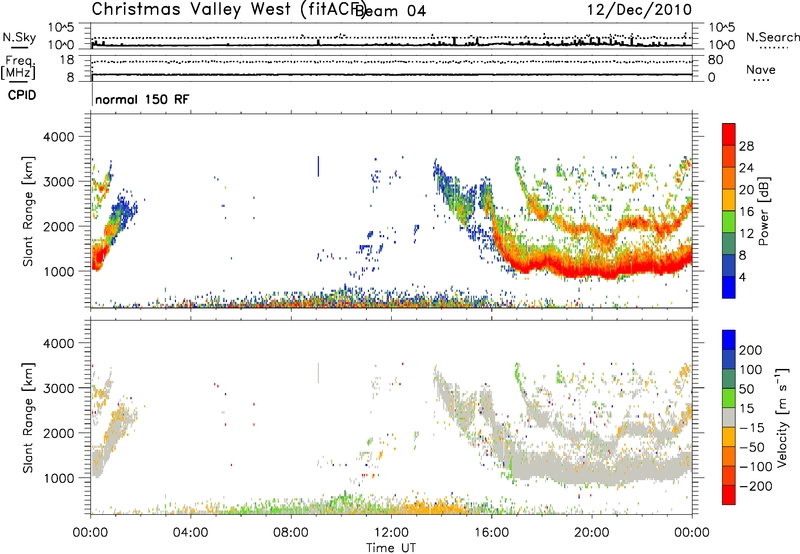Click the '28' tick on the power colorbar
This screenshot has width=800, height=554.
coord(746,146)
